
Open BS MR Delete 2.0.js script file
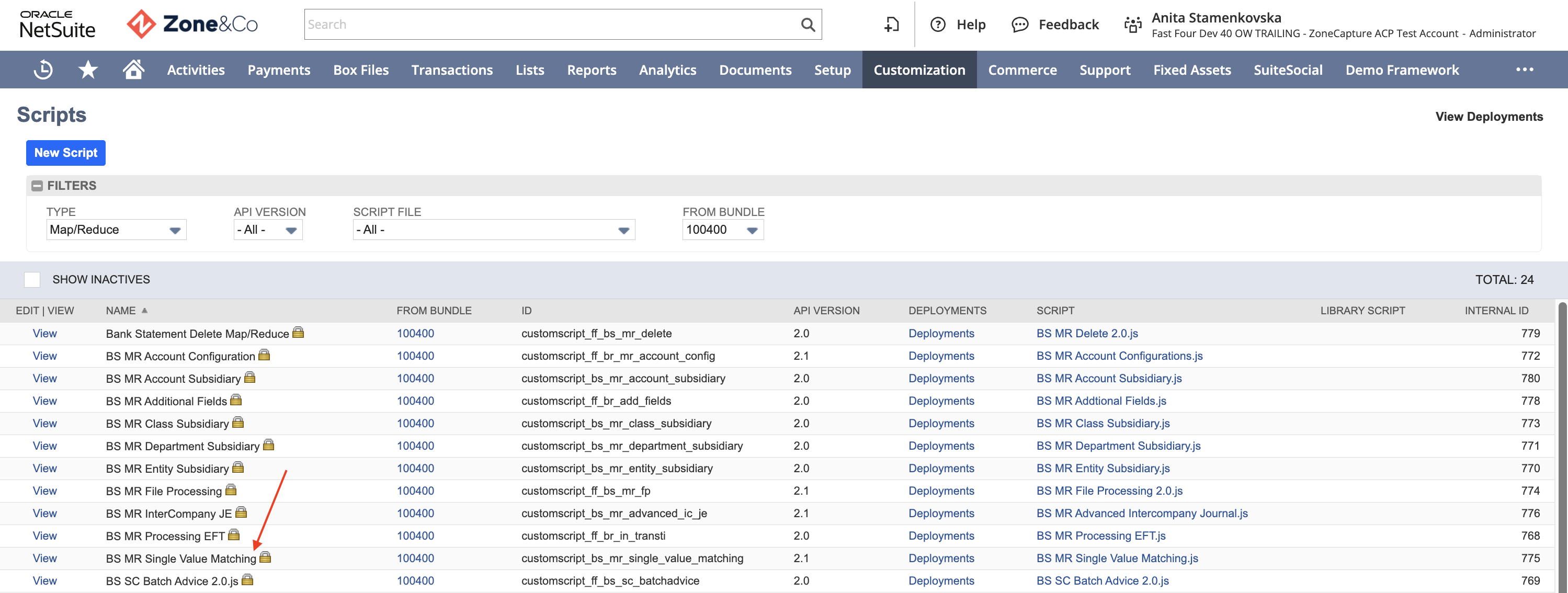(1087, 334)
